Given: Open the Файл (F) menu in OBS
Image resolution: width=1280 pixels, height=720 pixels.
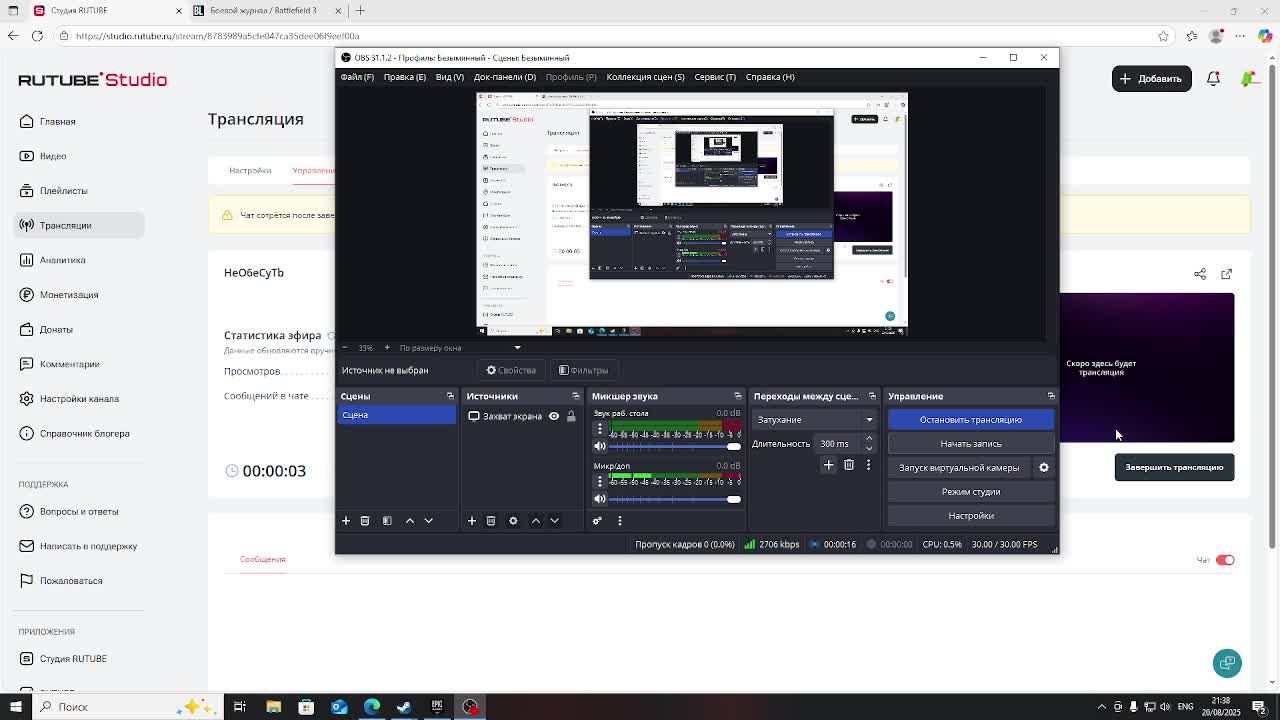Looking at the screenshot, I should [357, 77].
